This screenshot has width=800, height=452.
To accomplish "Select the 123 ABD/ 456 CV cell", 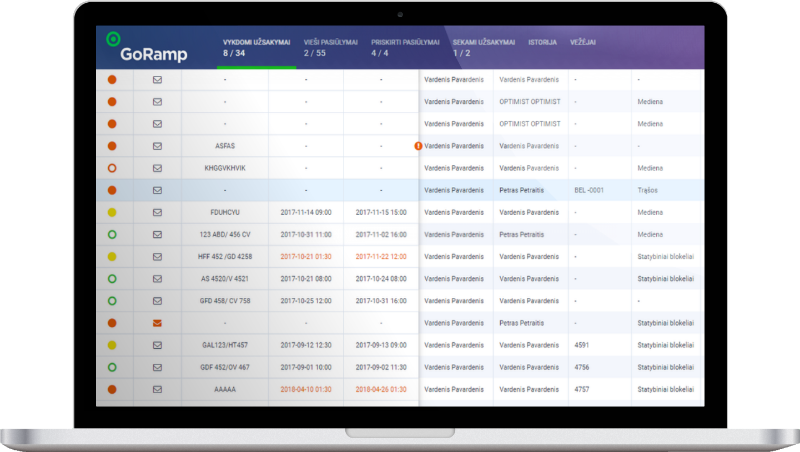I will point(225,235).
